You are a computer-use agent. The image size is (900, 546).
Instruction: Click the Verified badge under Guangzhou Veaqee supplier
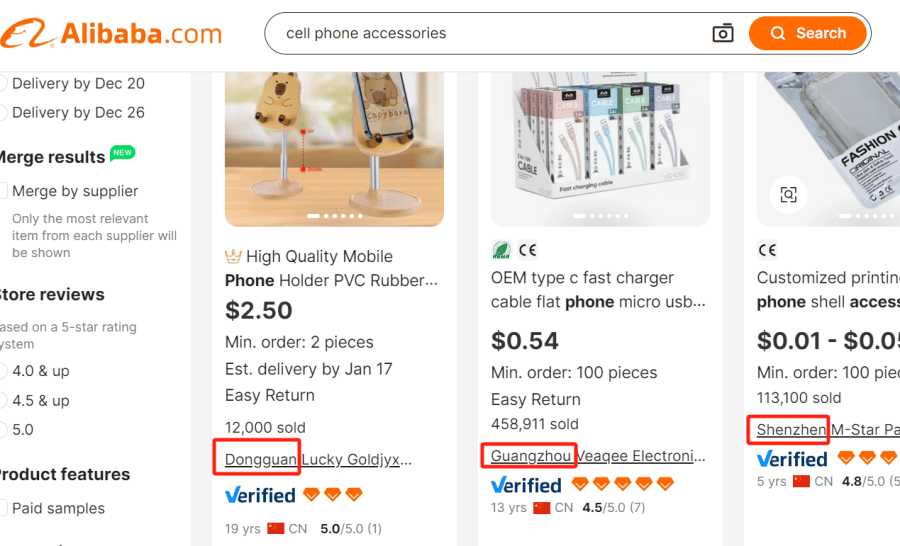[x=526, y=485]
